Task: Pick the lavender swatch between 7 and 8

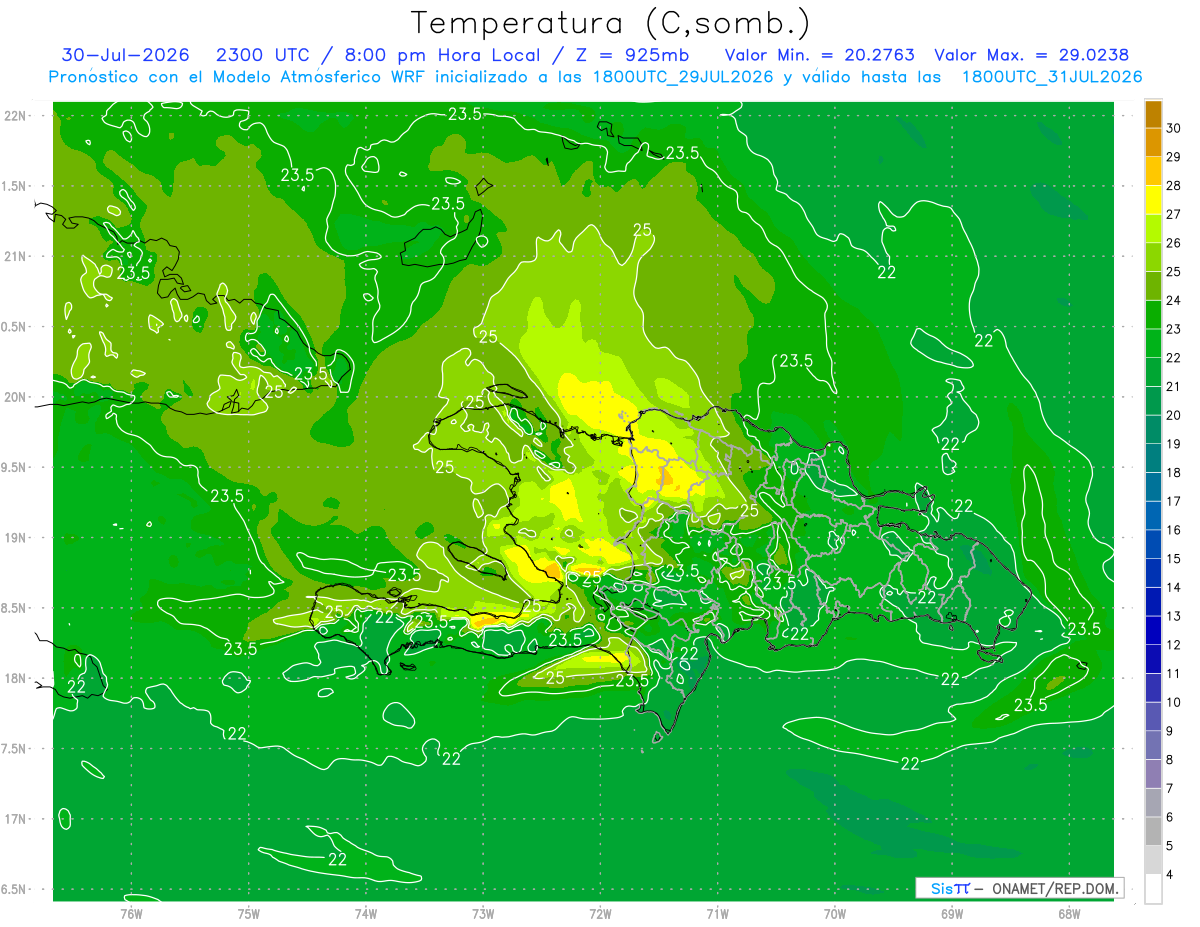Action: [x=1153, y=774]
